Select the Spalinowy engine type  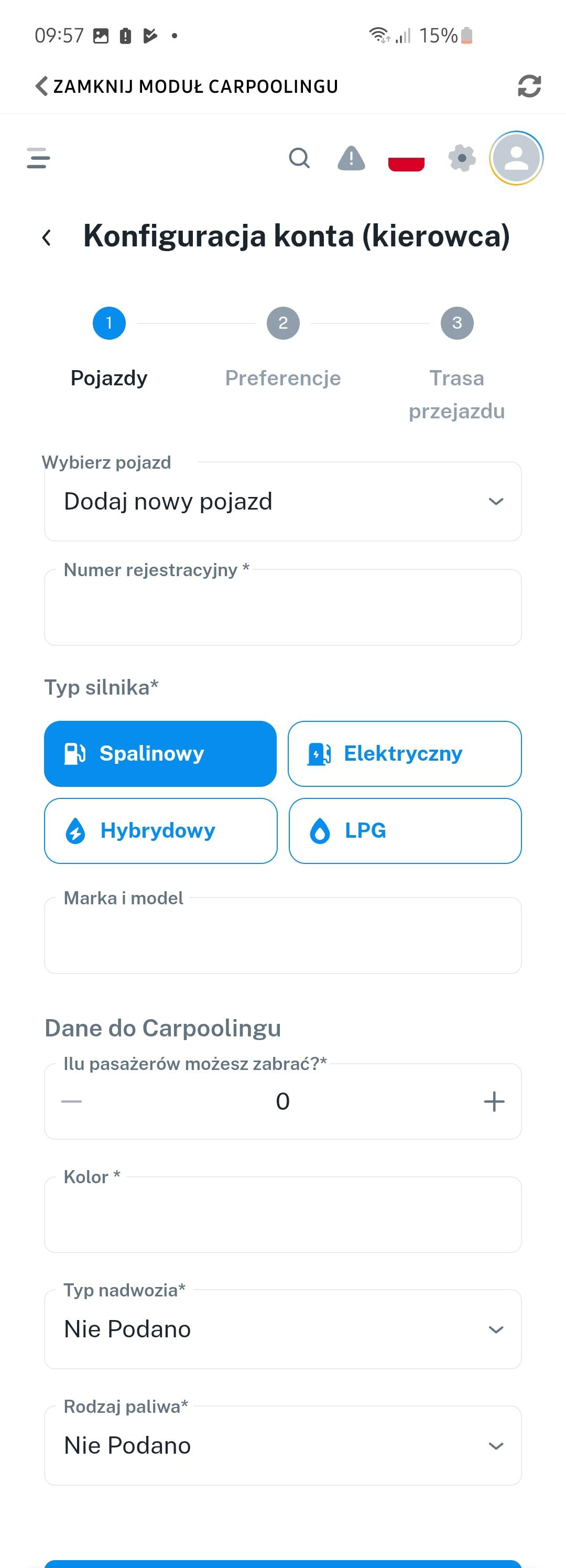click(160, 753)
